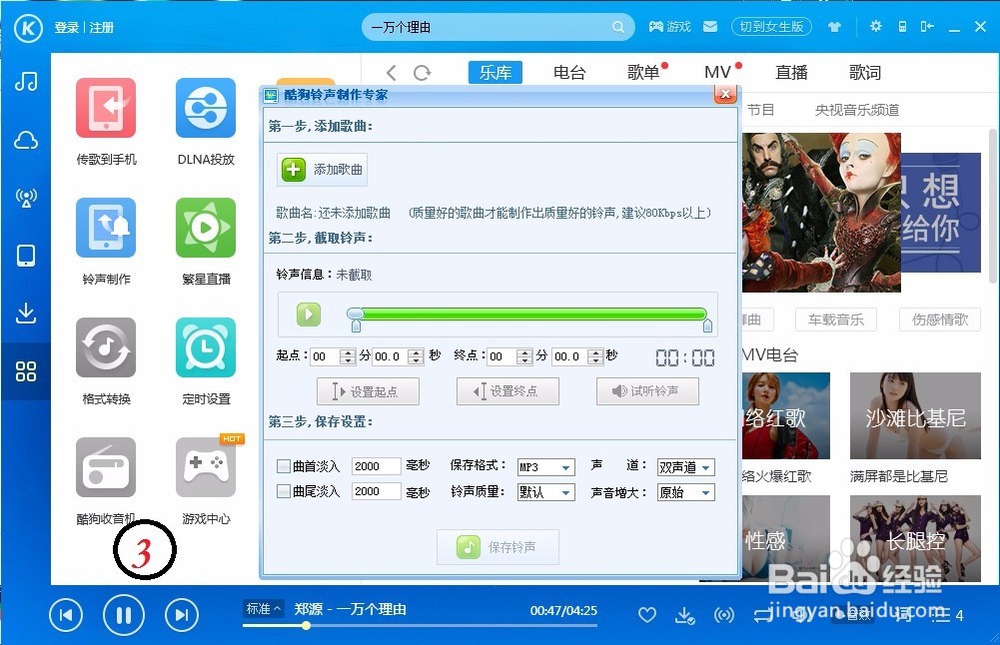Screen dimensions: 1000x645
Task: Switch to the 电台 tab
Action: point(569,73)
